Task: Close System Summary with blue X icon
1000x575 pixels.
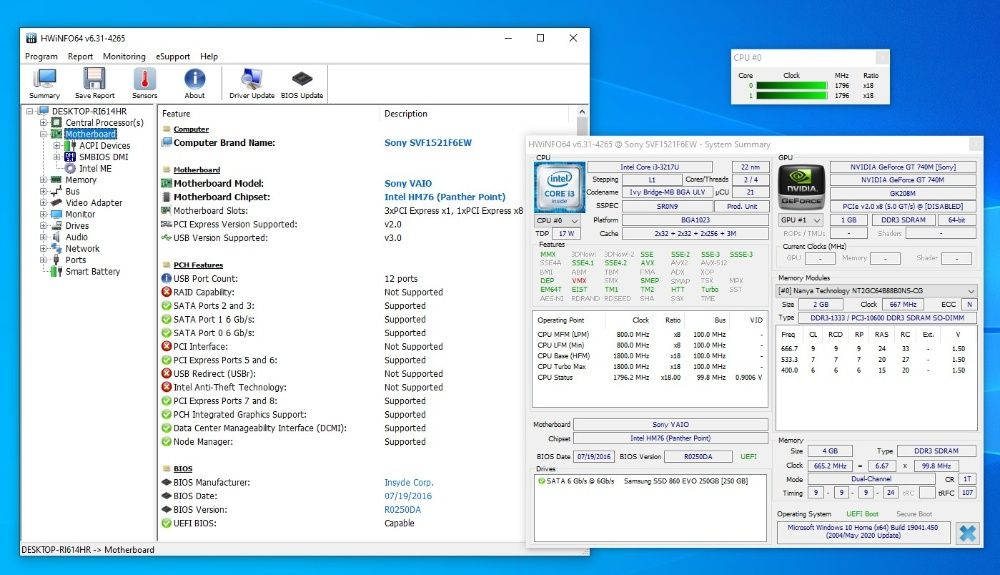Action: coord(967,533)
